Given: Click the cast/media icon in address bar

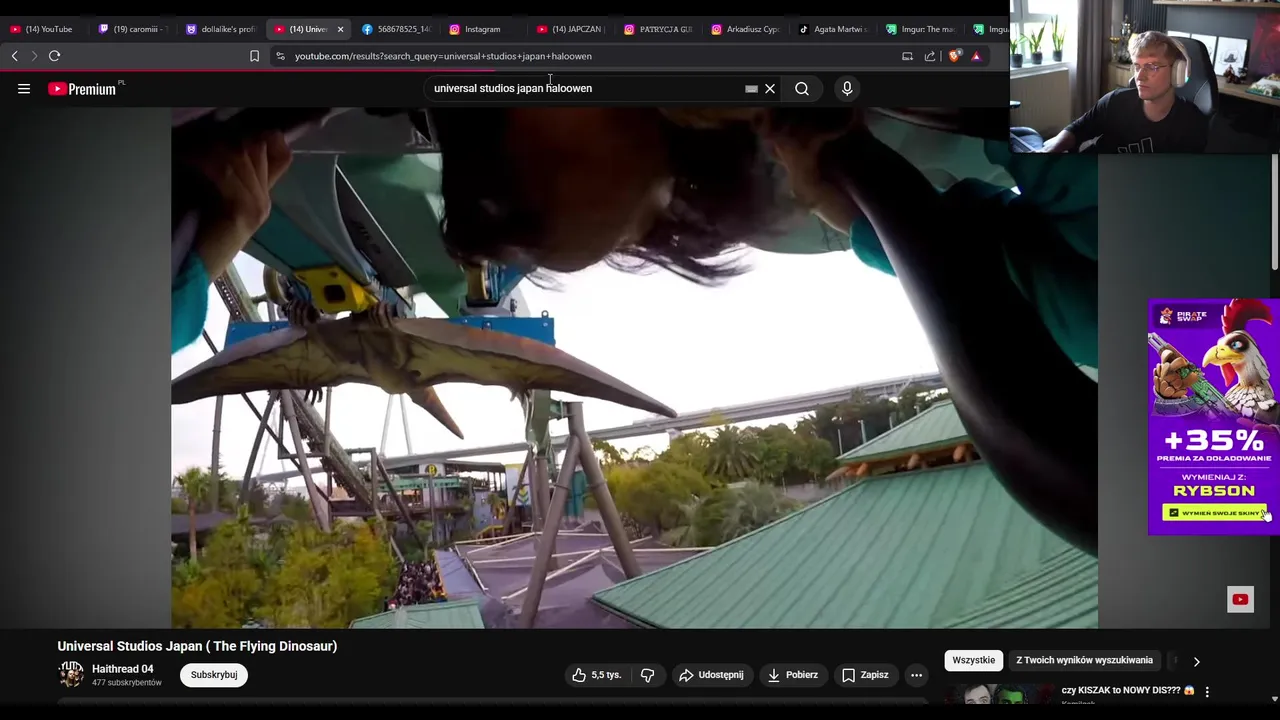Looking at the screenshot, I should (x=907, y=56).
